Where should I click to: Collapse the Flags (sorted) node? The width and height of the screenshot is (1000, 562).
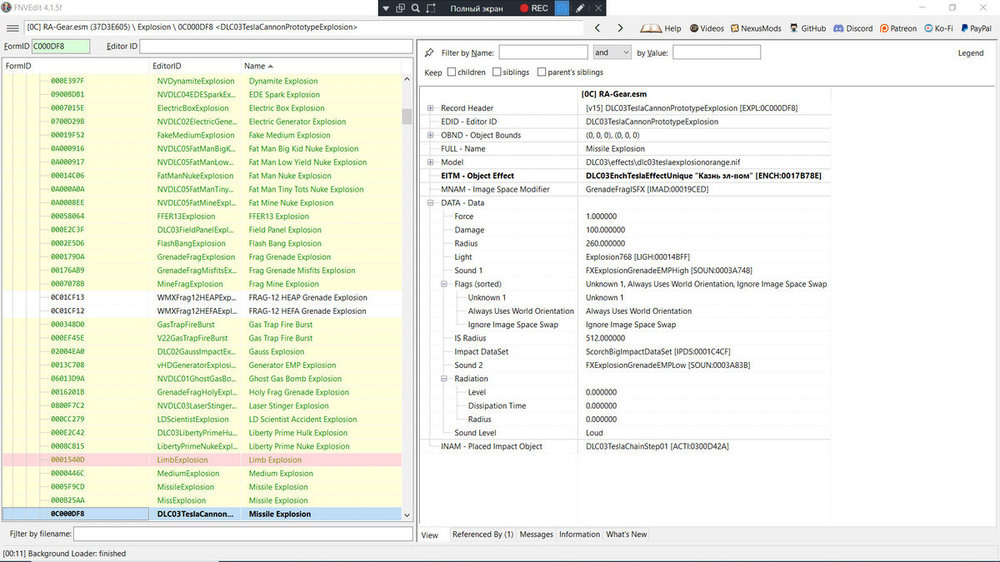tap(445, 284)
